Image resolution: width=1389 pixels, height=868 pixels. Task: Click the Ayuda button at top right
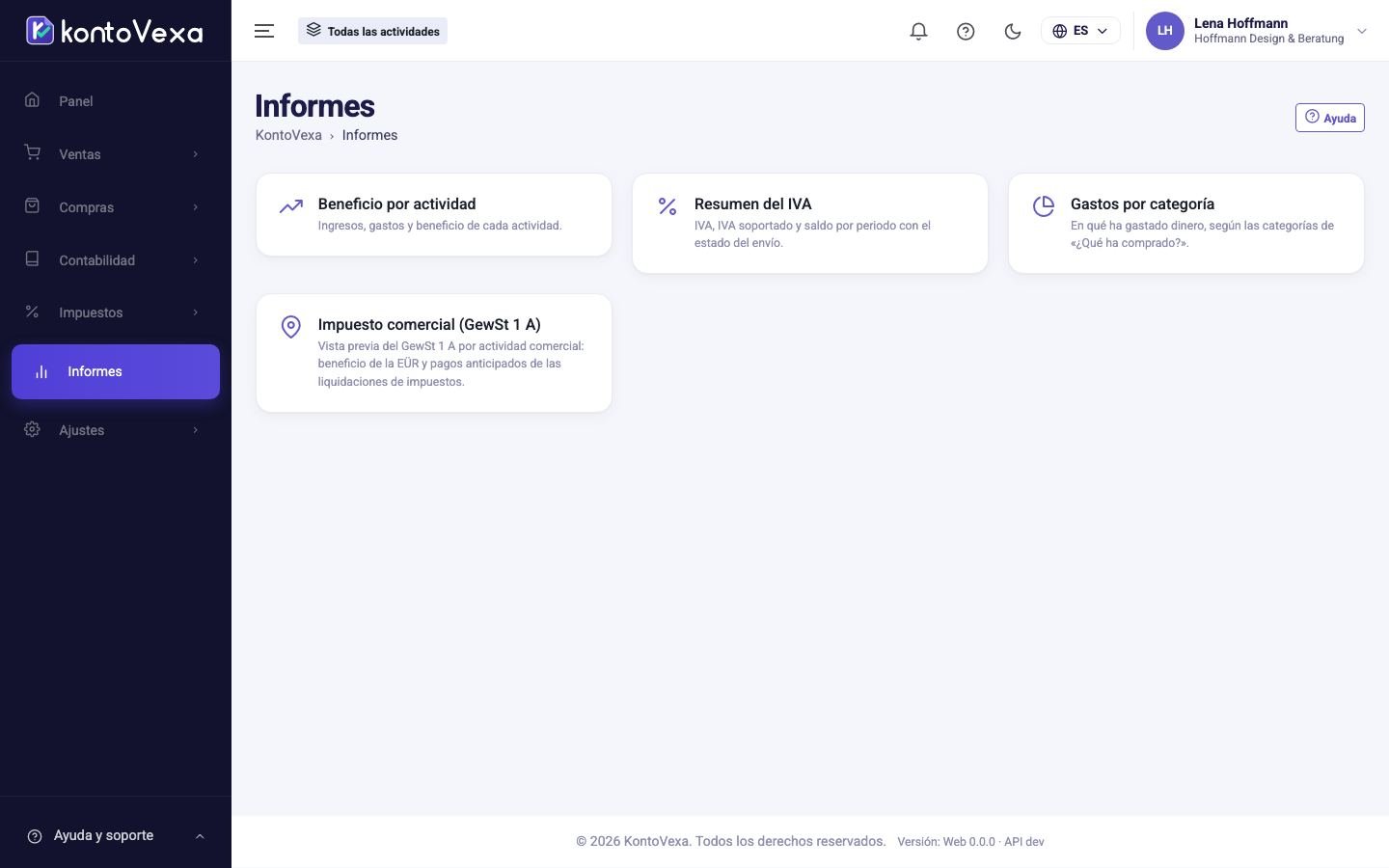coord(1329,118)
